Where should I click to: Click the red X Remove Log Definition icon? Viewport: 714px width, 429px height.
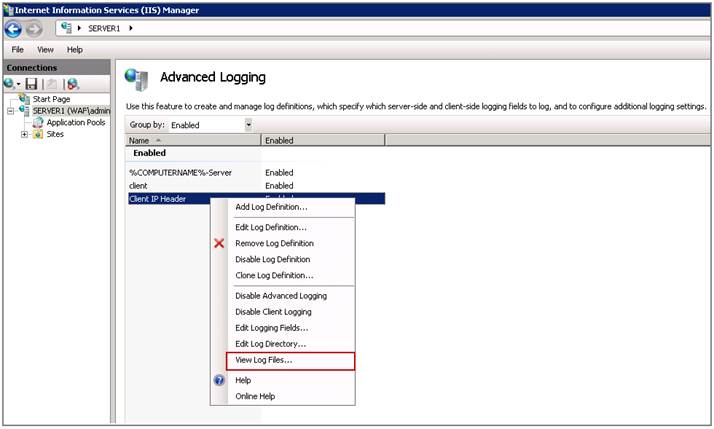click(219, 243)
